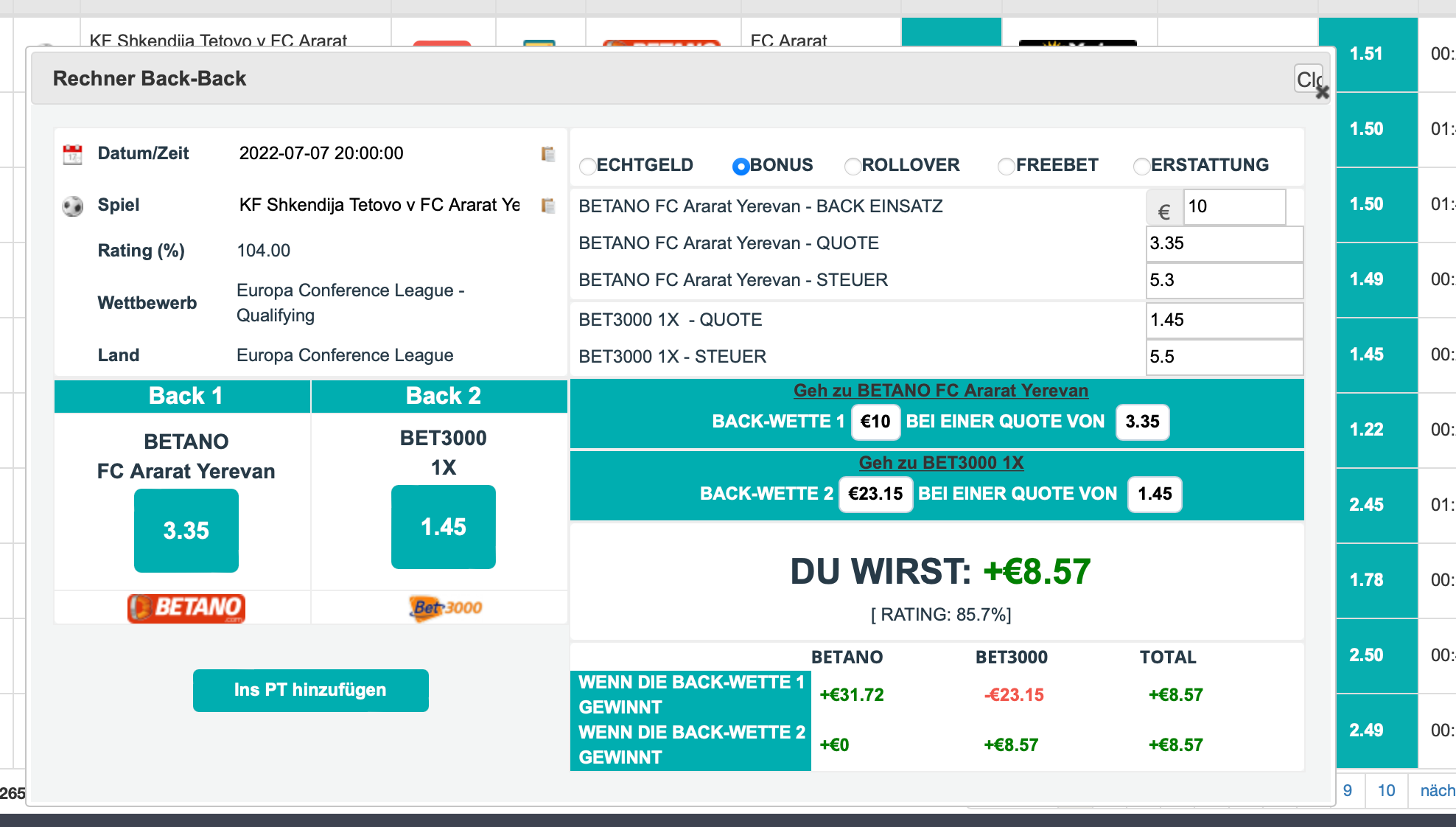Click the calendar icon next to Datum/Zeit

72,154
